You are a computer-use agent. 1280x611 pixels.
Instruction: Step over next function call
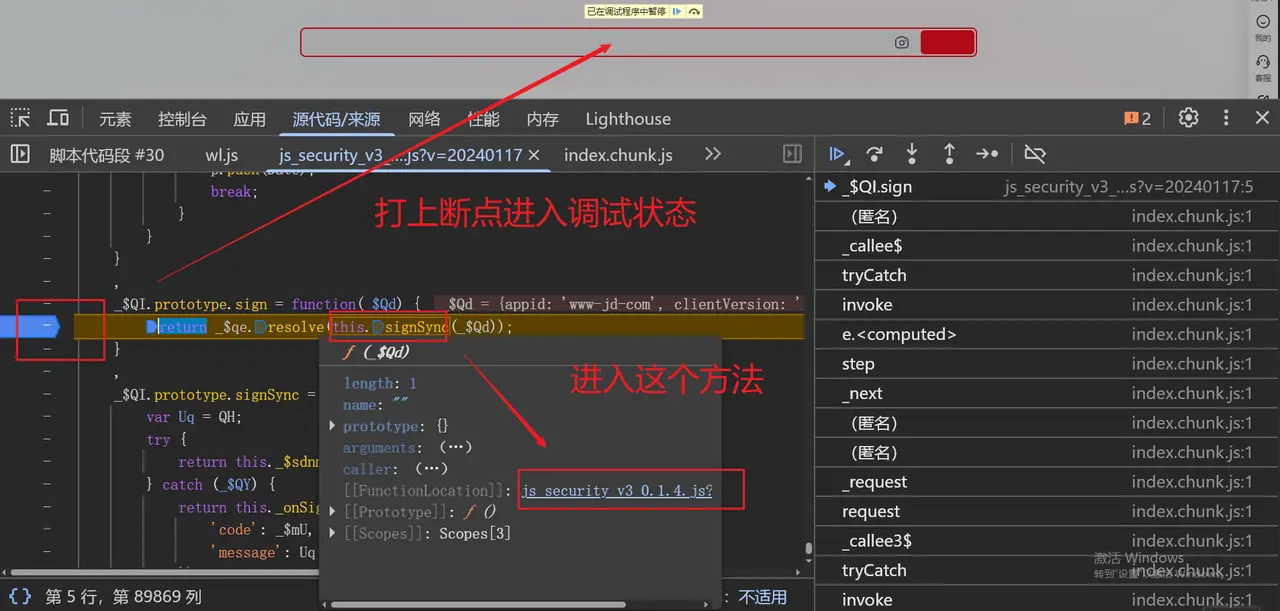874,154
